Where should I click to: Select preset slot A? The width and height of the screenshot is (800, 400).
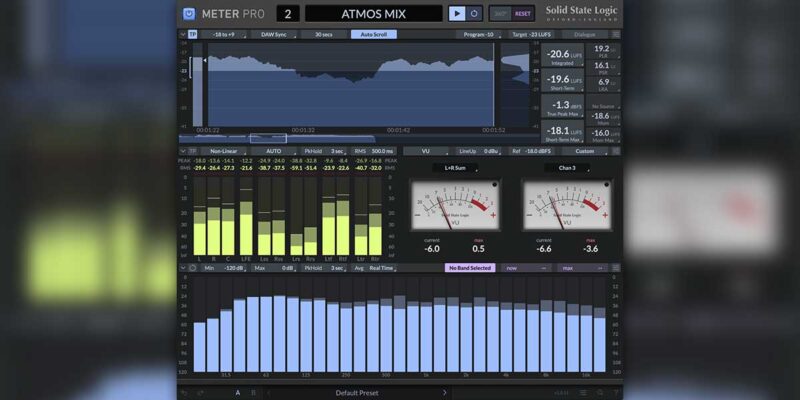tap(238, 393)
